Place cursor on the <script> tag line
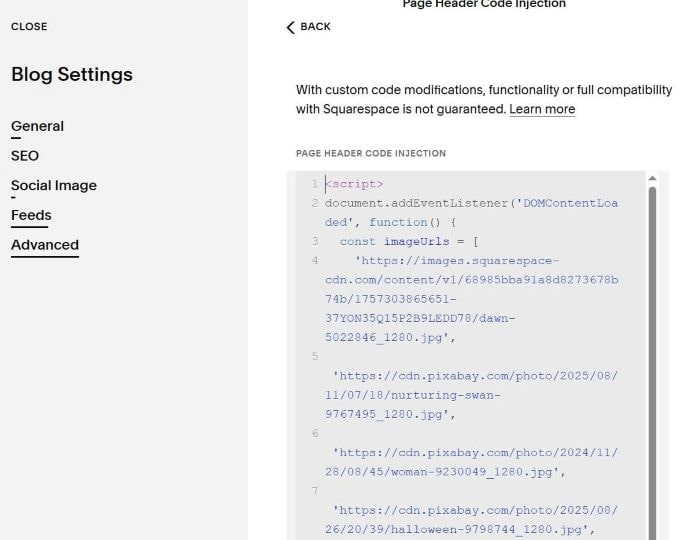 pos(354,184)
